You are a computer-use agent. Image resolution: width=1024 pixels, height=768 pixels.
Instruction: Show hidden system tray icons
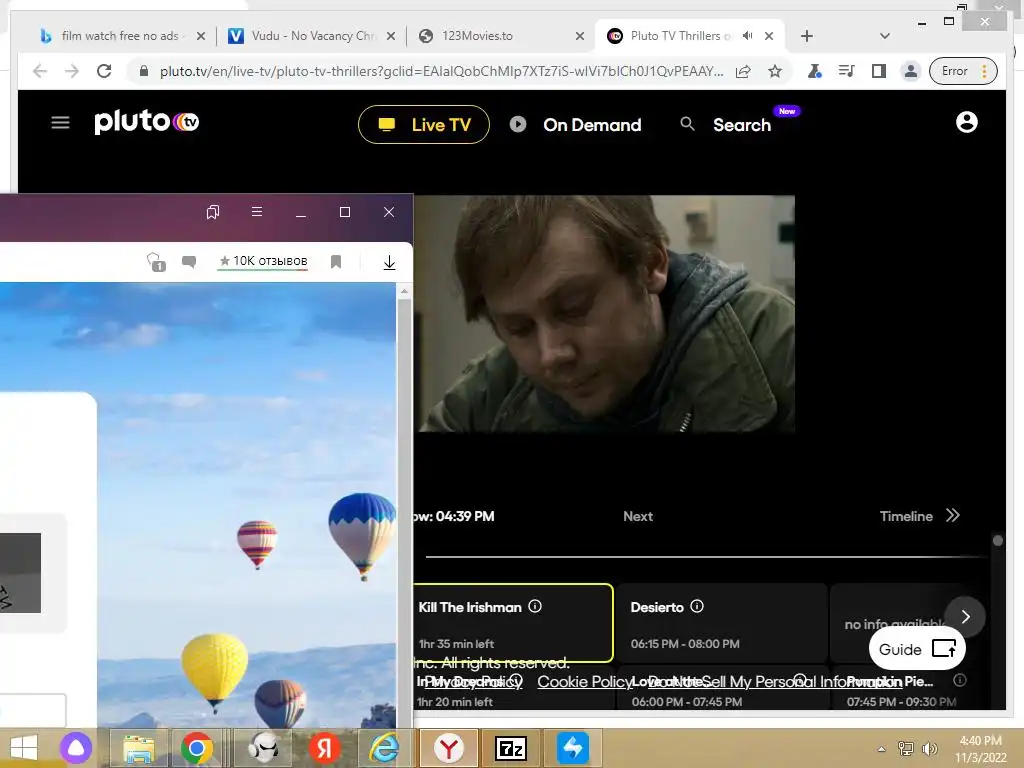pyautogui.click(x=881, y=749)
